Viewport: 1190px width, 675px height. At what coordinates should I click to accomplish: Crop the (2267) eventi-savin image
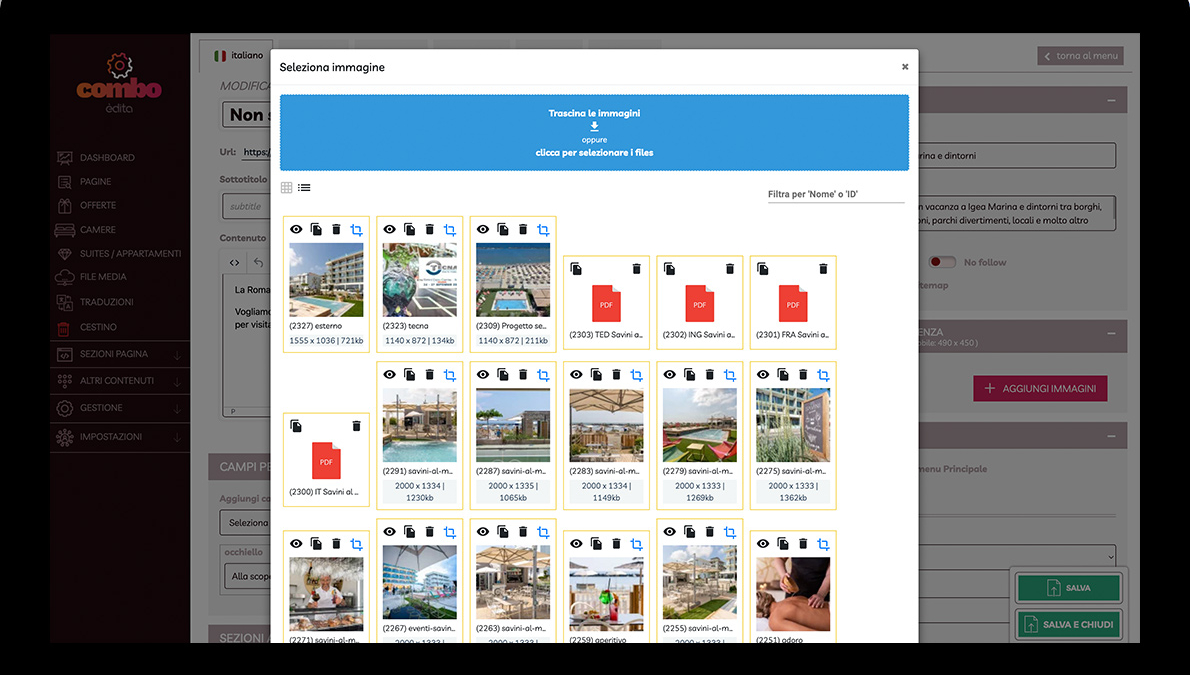pos(449,531)
